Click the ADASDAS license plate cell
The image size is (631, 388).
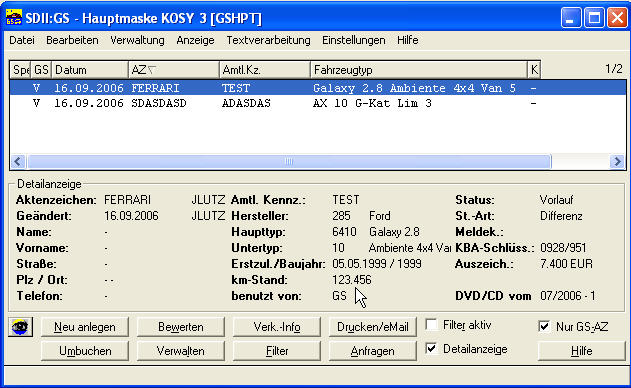point(246,103)
